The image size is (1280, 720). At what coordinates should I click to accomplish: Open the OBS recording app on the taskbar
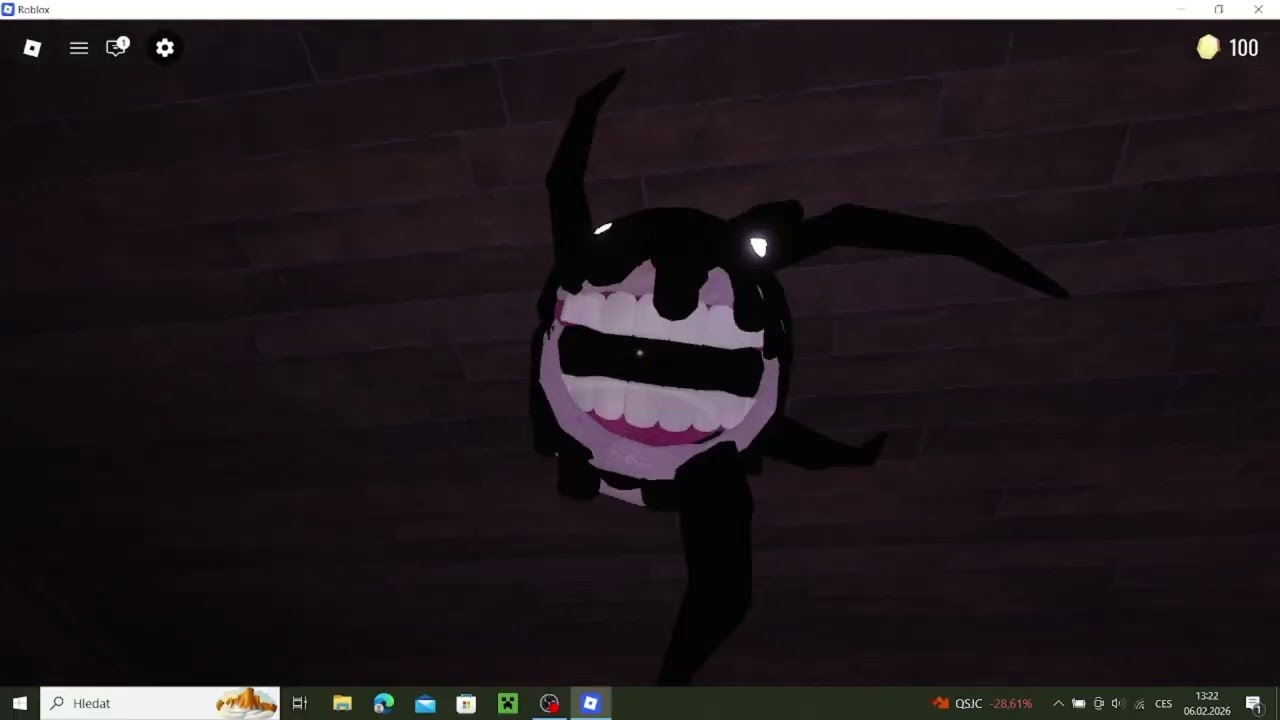click(549, 703)
